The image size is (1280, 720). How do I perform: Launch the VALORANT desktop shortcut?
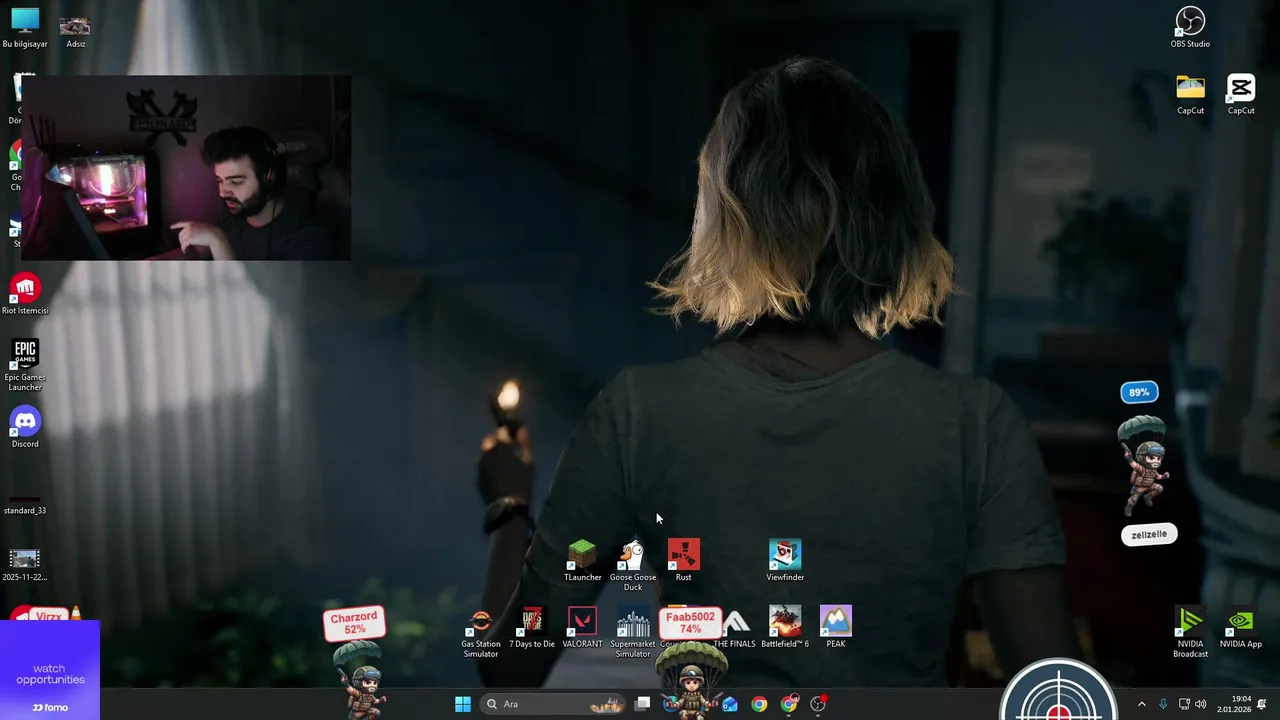point(582,627)
